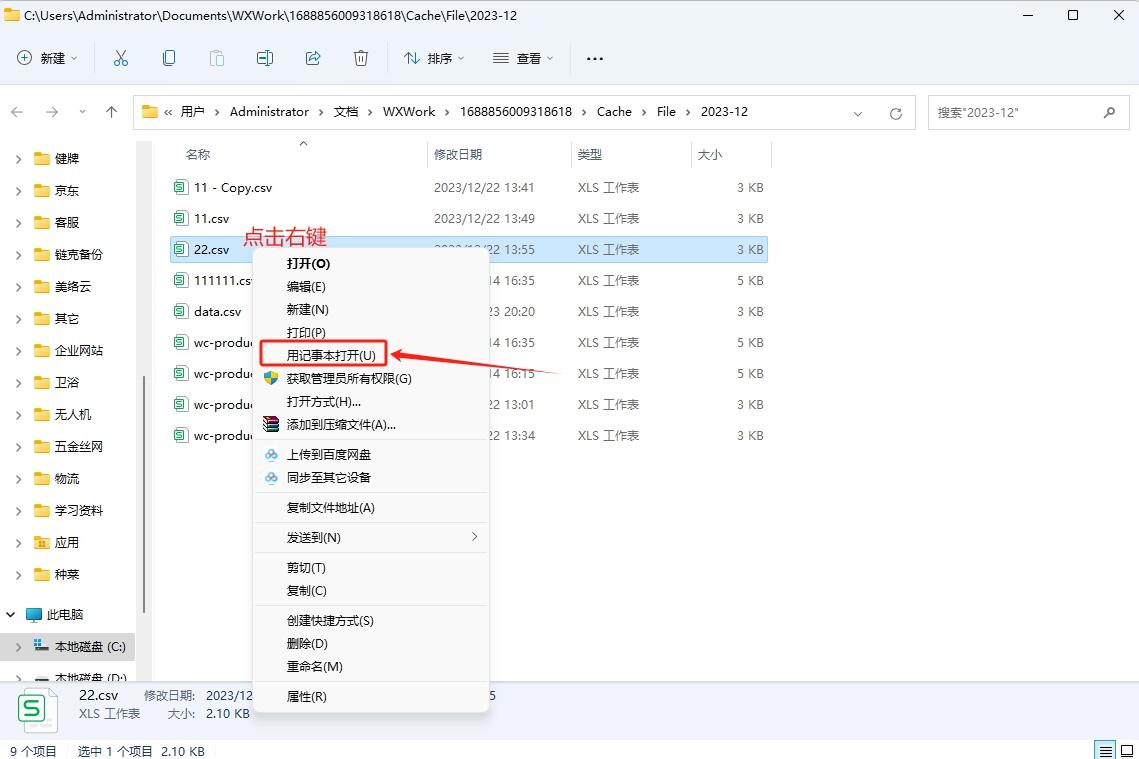Open the 排序 sort dropdown
This screenshot has height=759, width=1139.
tap(434, 58)
